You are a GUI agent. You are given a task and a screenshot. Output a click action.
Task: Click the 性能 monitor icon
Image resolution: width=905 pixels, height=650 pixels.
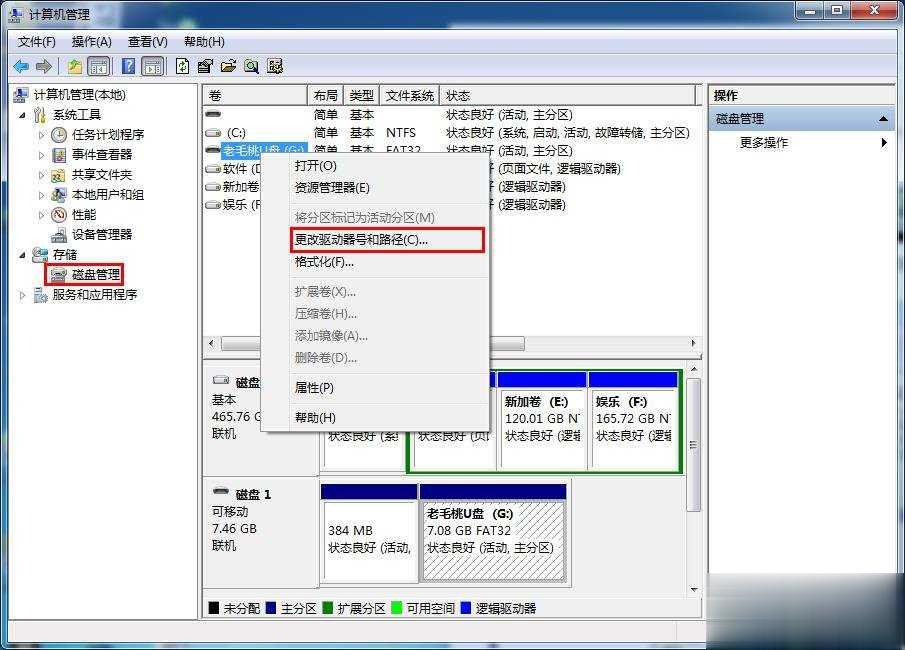tap(59, 215)
